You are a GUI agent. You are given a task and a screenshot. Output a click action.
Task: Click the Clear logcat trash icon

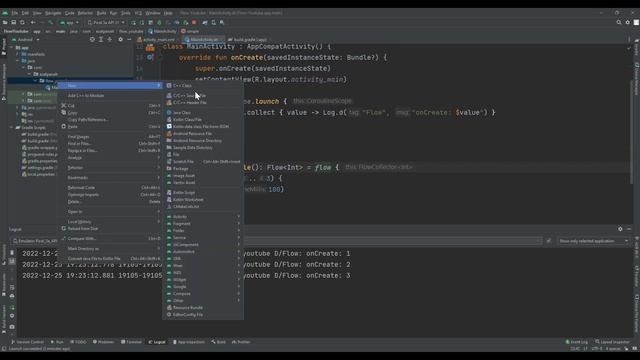click(12, 253)
